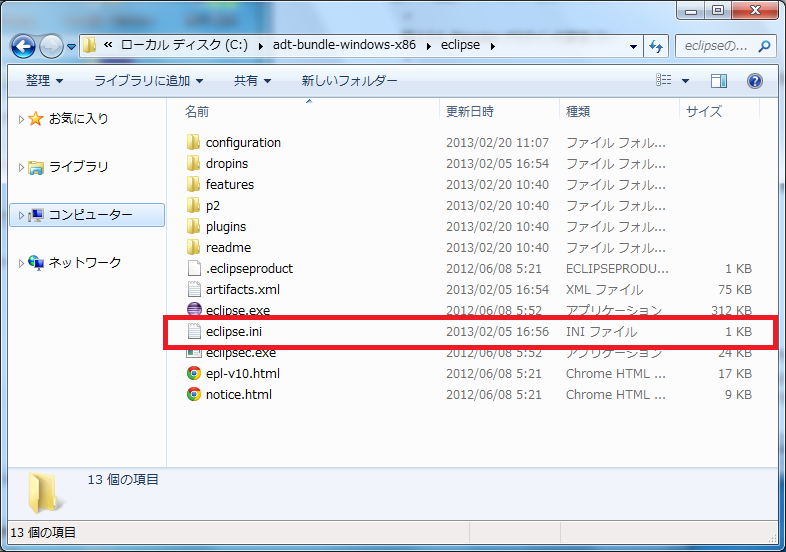The width and height of the screenshot is (786, 552).
Task: Select the readme folder icon
Action: [x=193, y=248]
